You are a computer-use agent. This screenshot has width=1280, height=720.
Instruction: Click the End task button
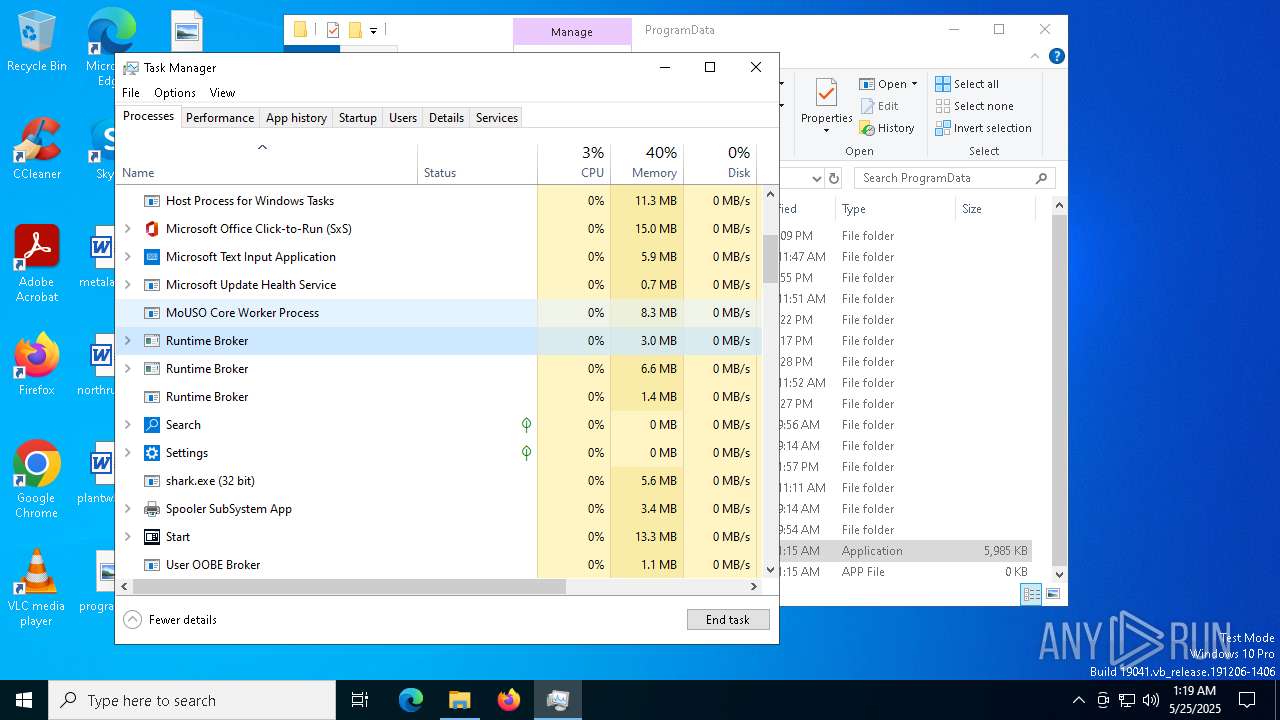point(728,620)
